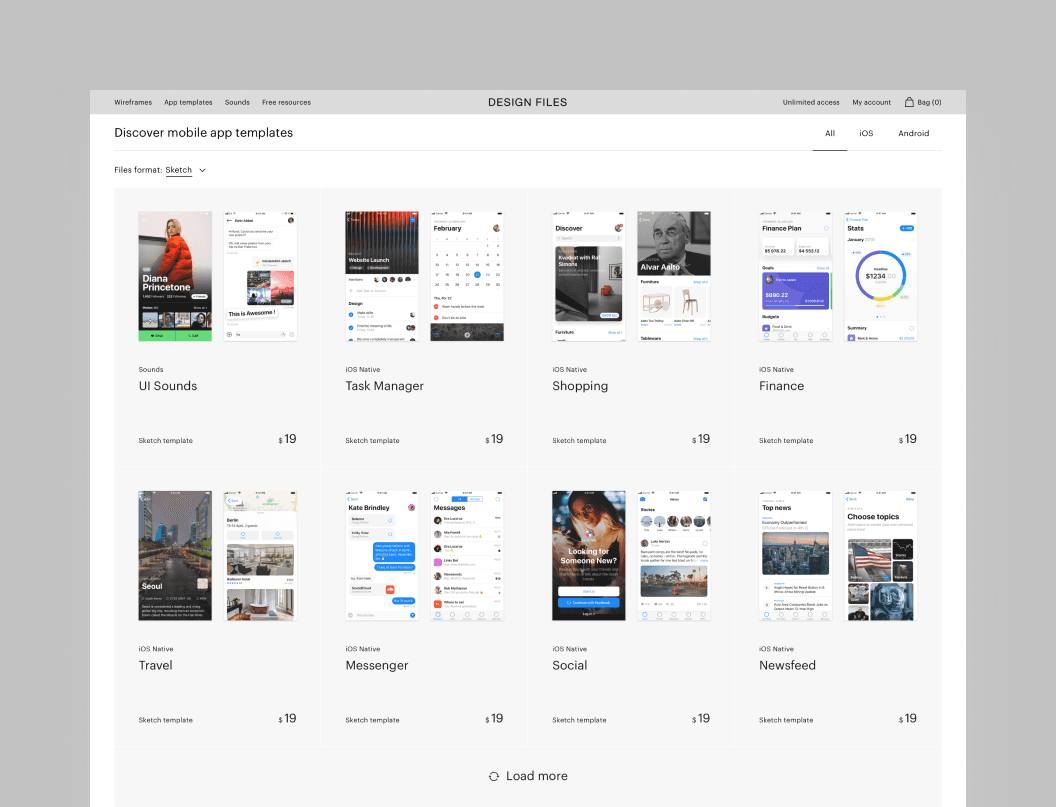Expand the Files format chevron arrow
This screenshot has height=807, width=1056.
coord(202,170)
